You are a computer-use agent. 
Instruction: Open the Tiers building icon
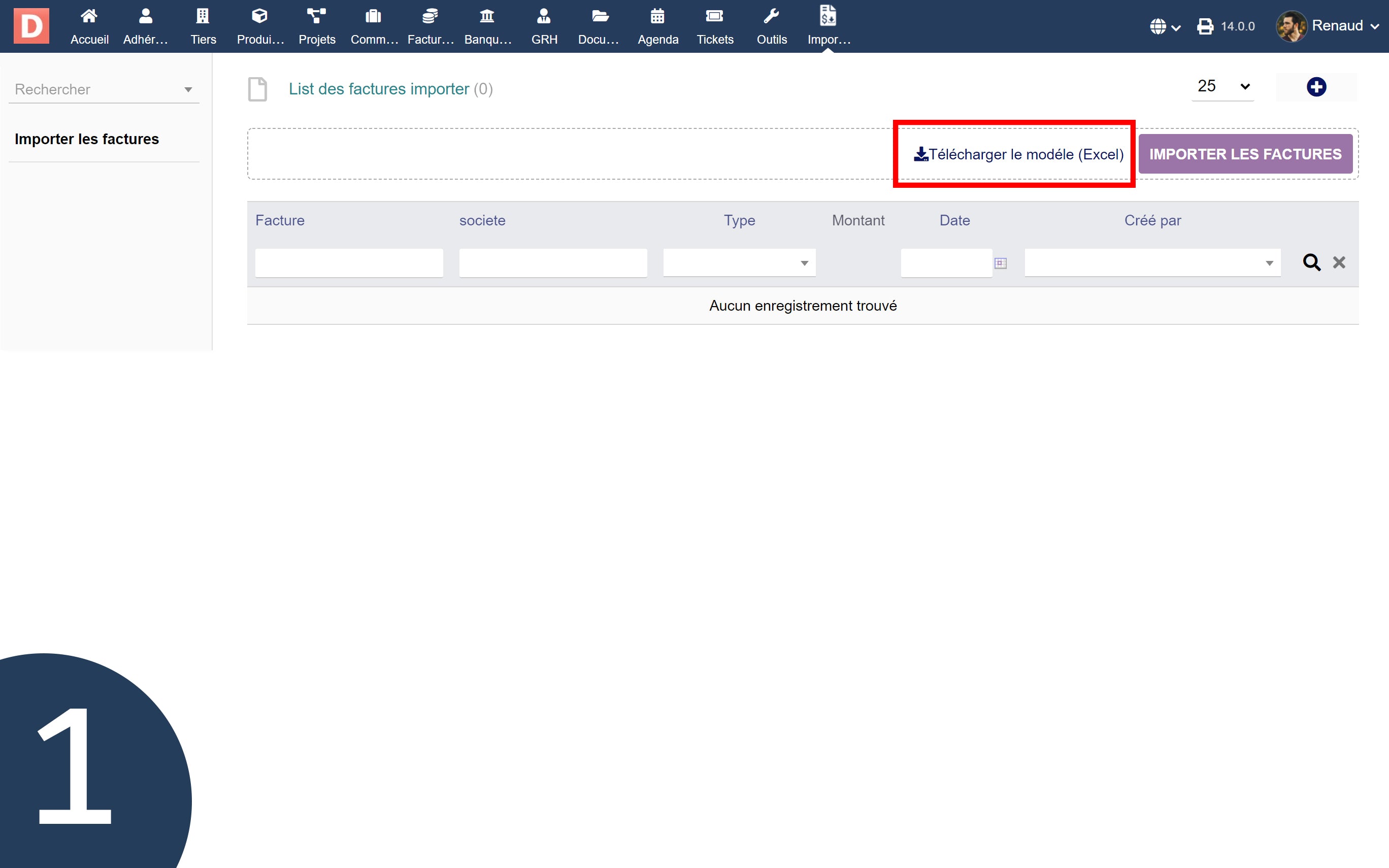tap(203, 17)
